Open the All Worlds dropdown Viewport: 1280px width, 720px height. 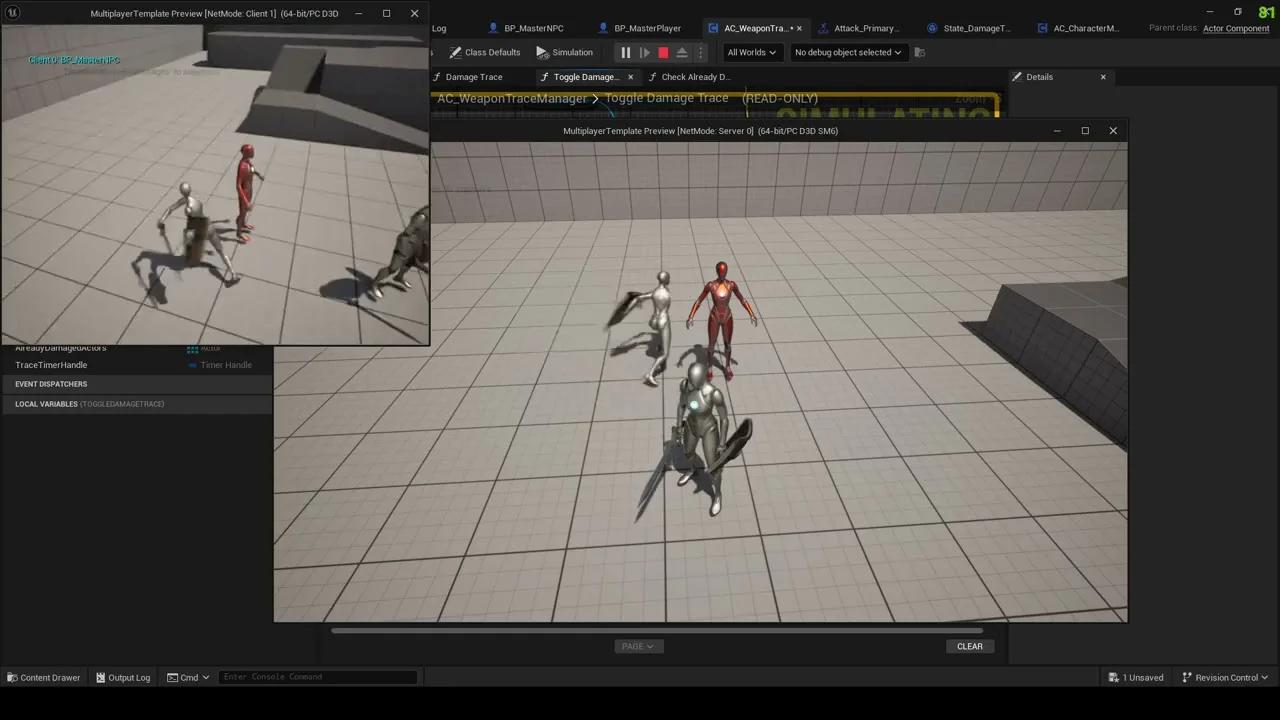(750, 52)
